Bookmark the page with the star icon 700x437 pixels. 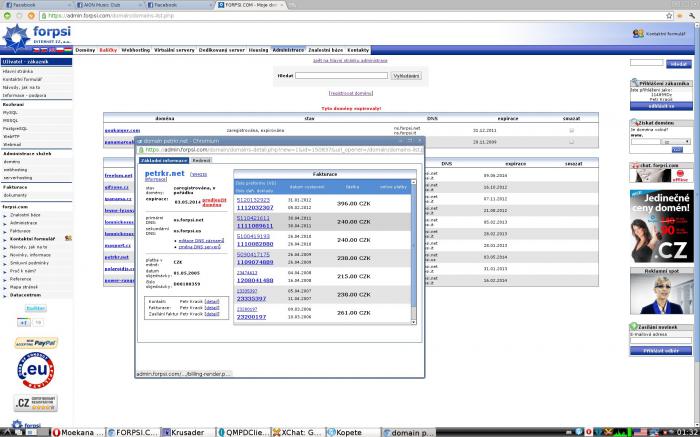[669, 16]
